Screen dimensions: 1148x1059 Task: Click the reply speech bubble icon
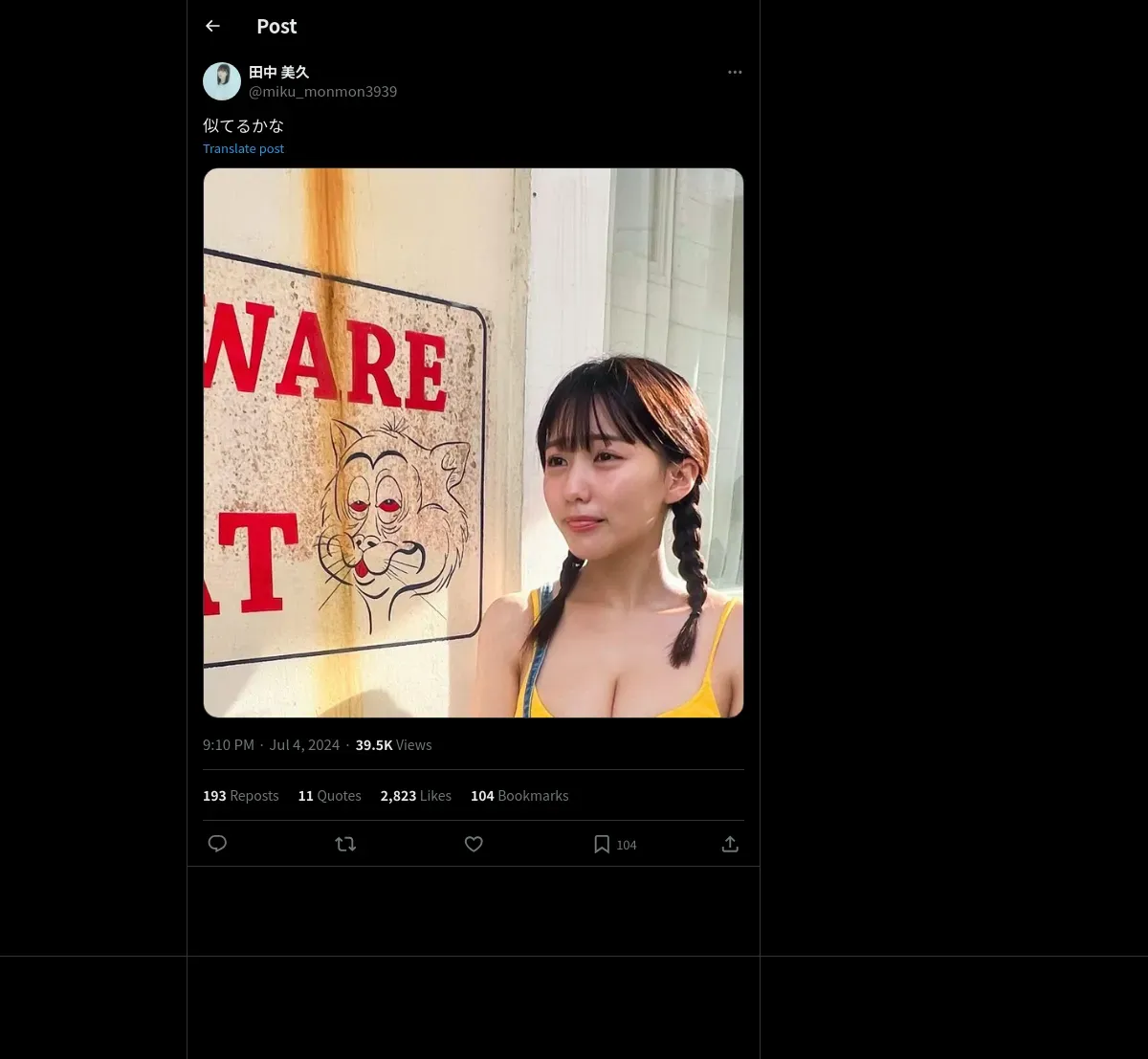pos(217,844)
